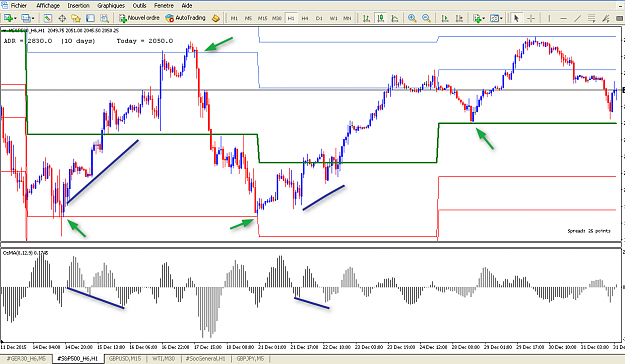Open the Aide menu
This screenshot has width=625, height=364.
[187, 6]
